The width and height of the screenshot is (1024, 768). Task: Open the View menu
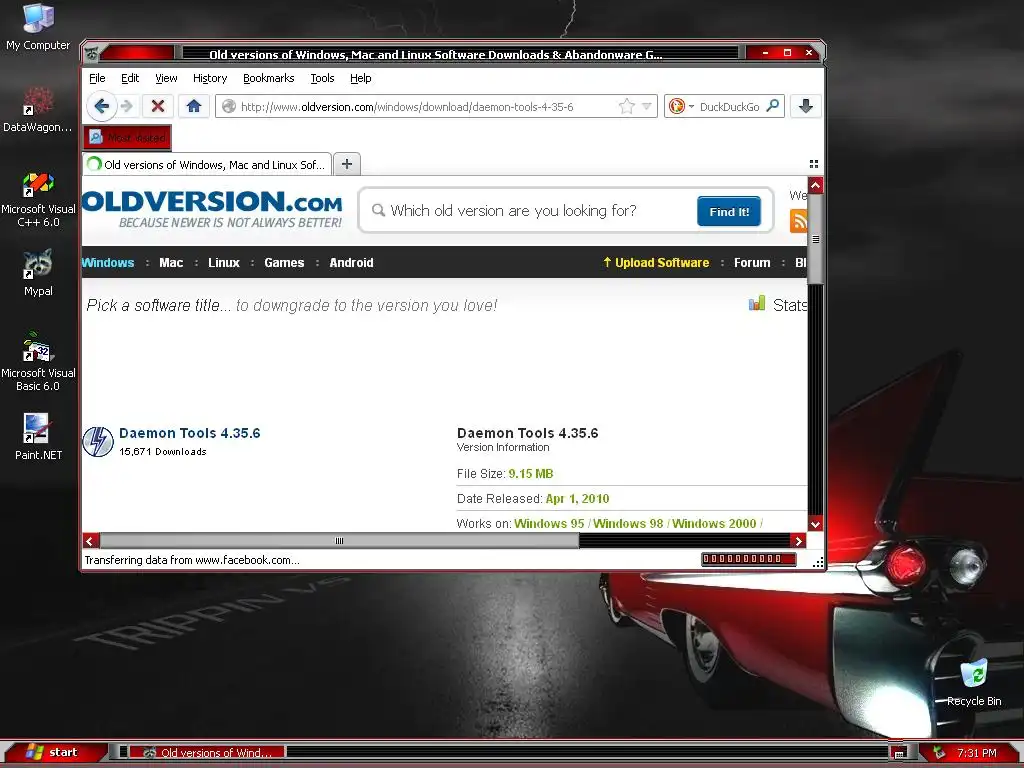point(166,78)
